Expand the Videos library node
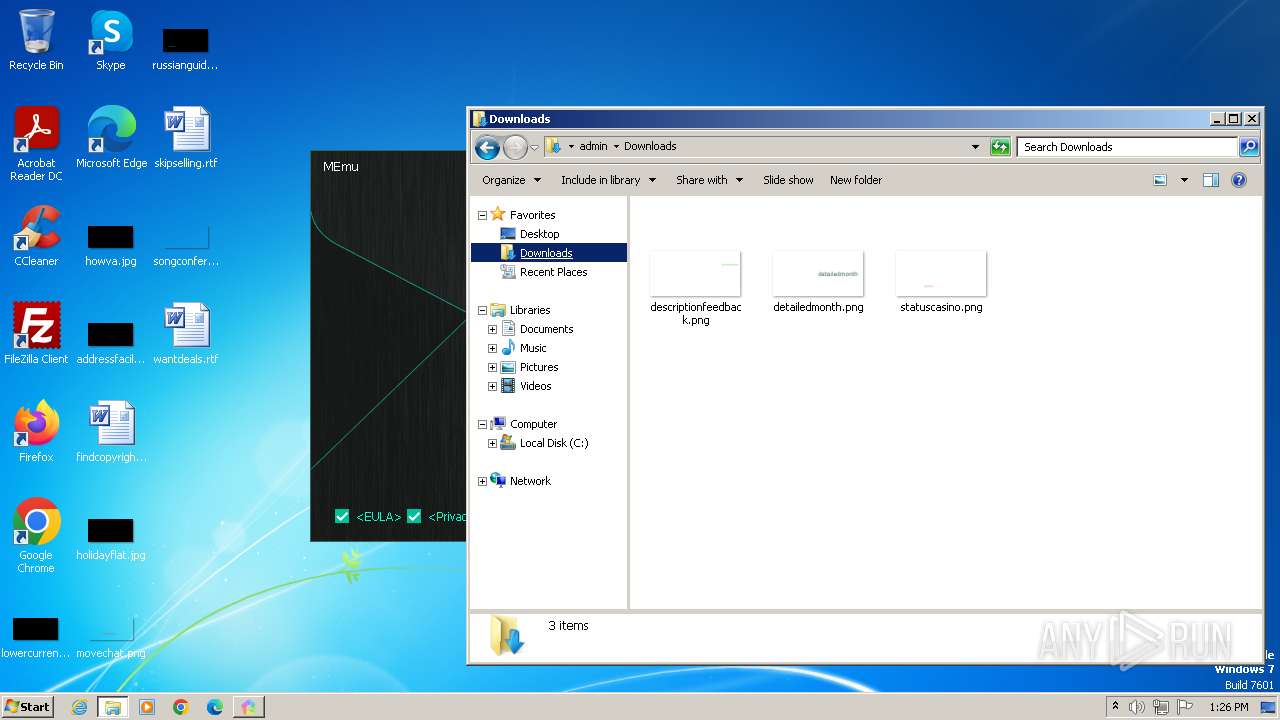Viewport: 1280px width, 720px height. 492,386
